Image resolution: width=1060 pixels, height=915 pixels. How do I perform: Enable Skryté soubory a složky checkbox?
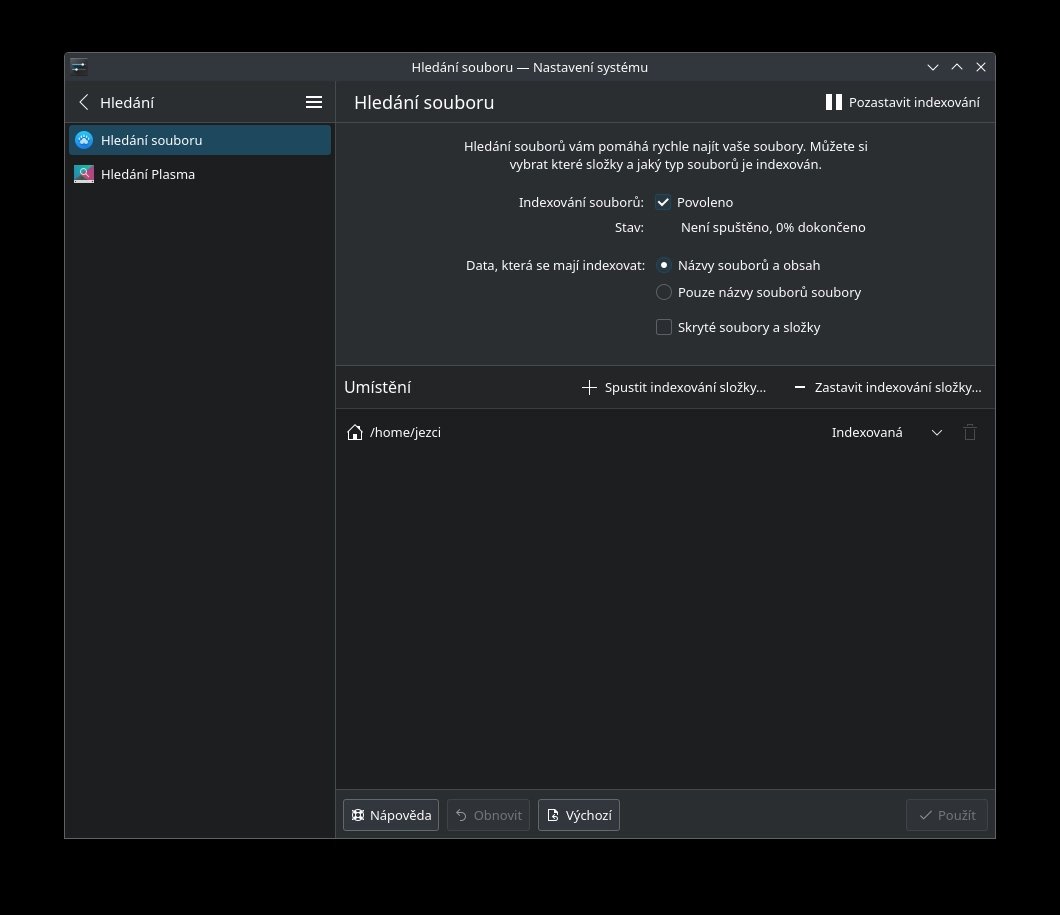[x=664, y=327]
